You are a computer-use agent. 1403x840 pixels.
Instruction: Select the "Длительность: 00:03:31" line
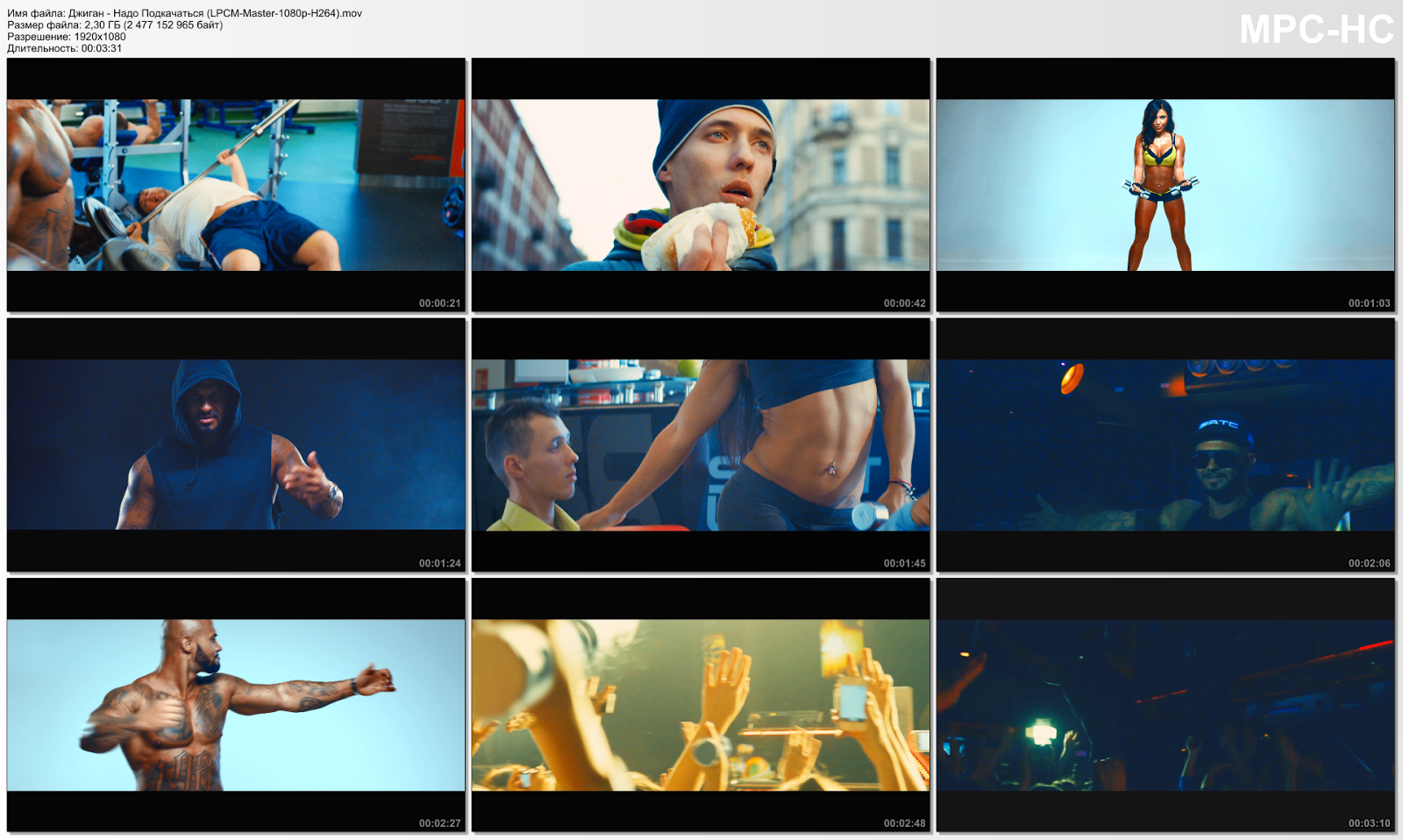[x=65, y=48]
